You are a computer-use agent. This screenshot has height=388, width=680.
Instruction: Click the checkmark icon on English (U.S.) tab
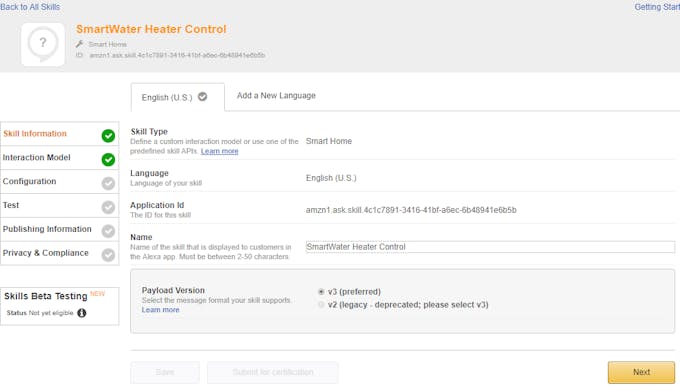(203, 97)
